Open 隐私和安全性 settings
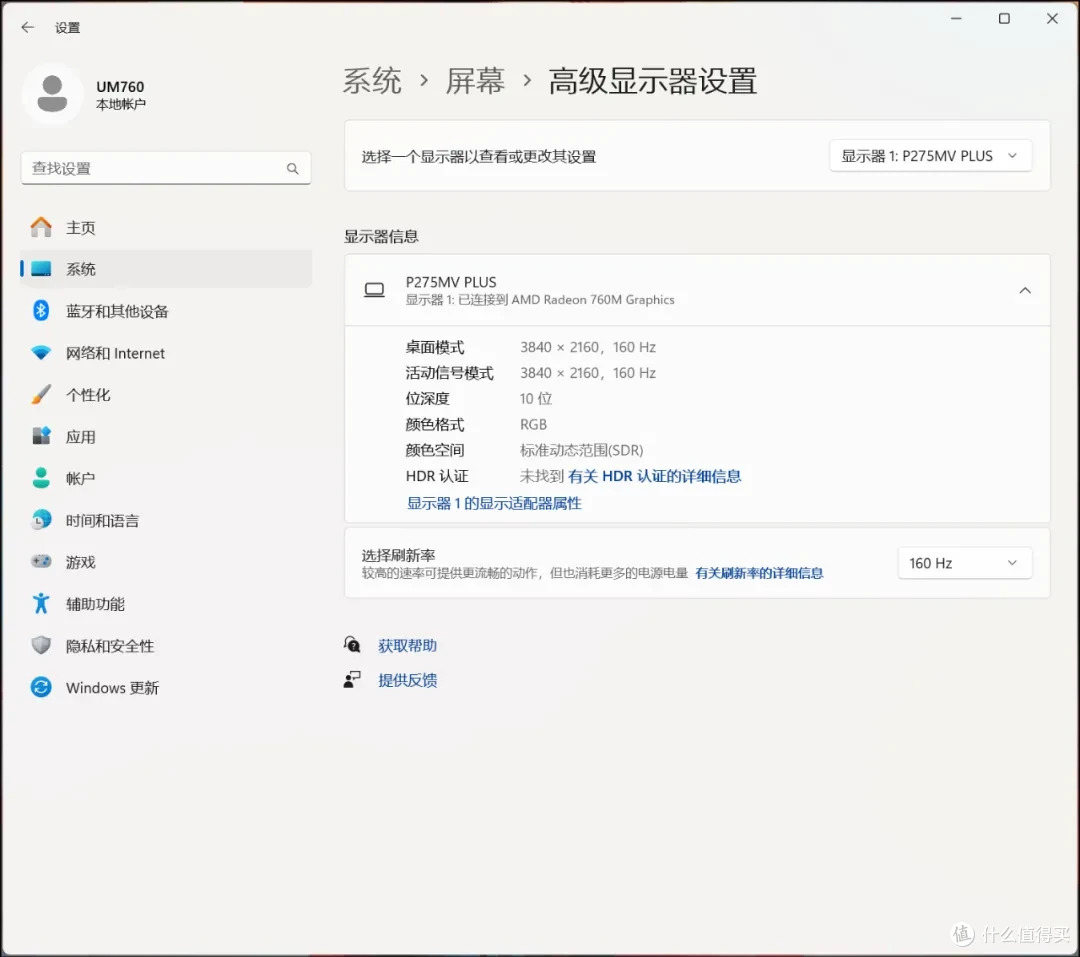 (166, 646)
